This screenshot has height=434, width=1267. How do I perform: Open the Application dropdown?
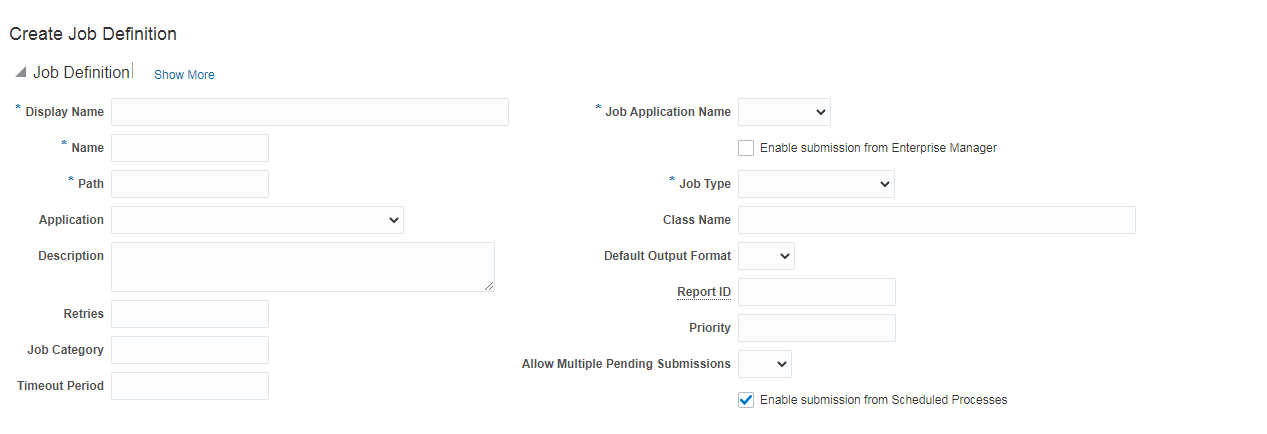tap(257, 220)
